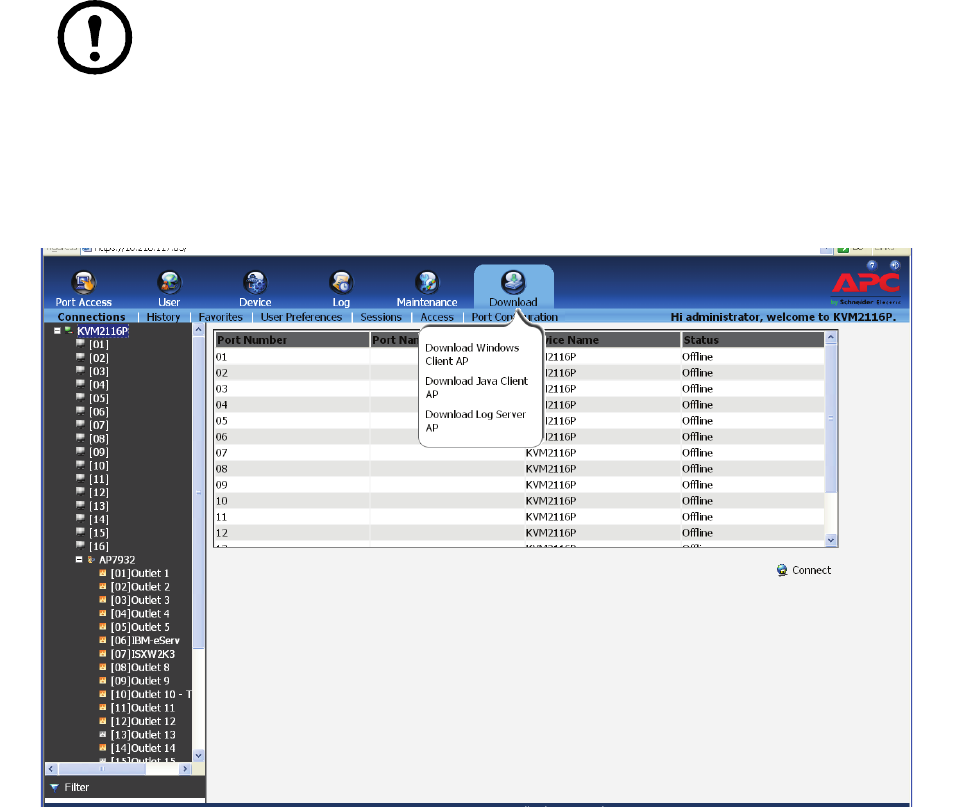Image resolution: width=968 pixels, height=807 pixels.
Task: Click the Download icon in top bar
Action: [x=513, y=283]
